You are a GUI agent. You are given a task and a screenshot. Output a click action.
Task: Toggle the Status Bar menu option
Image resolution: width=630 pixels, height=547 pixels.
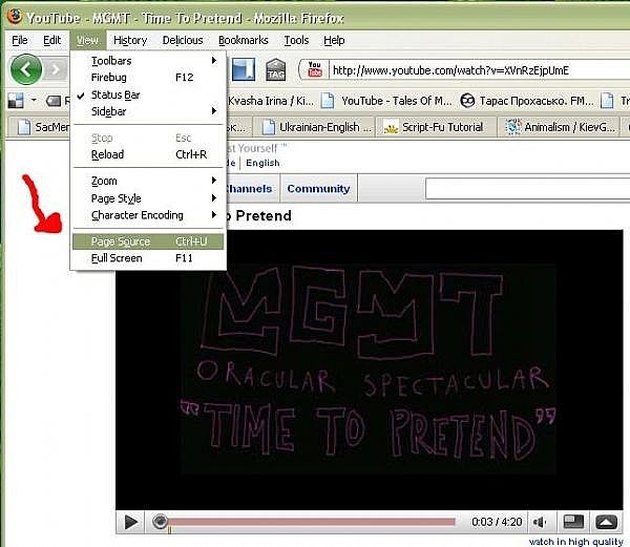[148, 95]
